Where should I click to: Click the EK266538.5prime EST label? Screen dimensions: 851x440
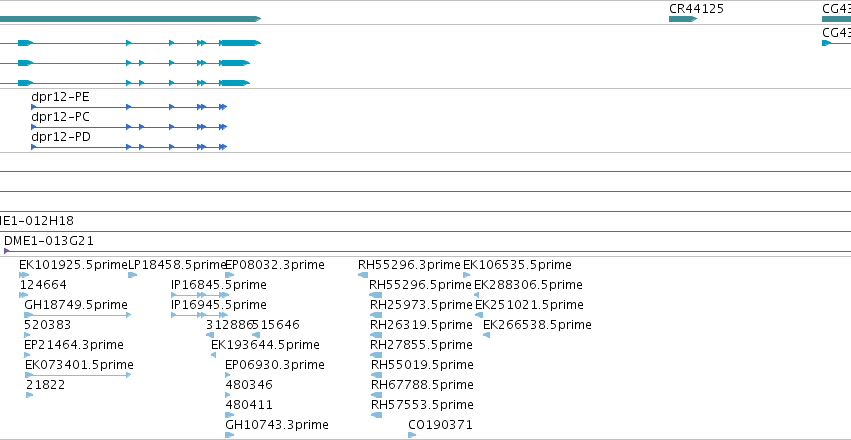tap(537, 325)
